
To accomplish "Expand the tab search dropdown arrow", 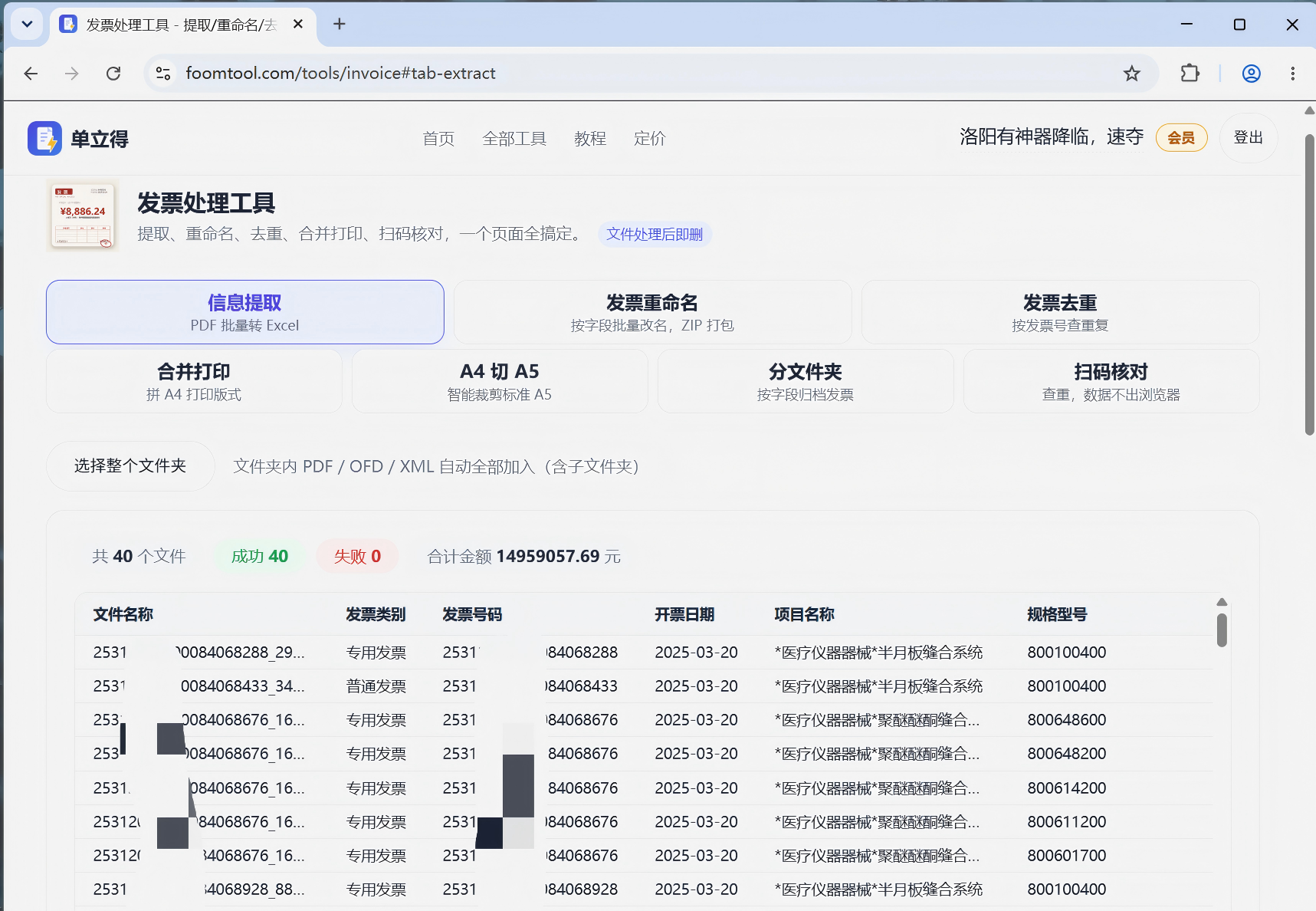I will 27,25.
